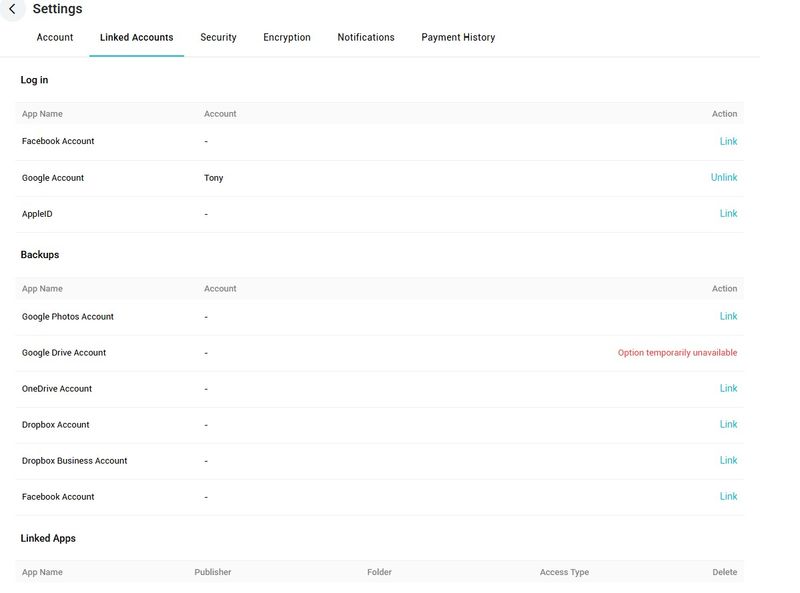Link the Dropbox Account backup
This screenshot has width=800, height=593.
(x=728, y=425)
